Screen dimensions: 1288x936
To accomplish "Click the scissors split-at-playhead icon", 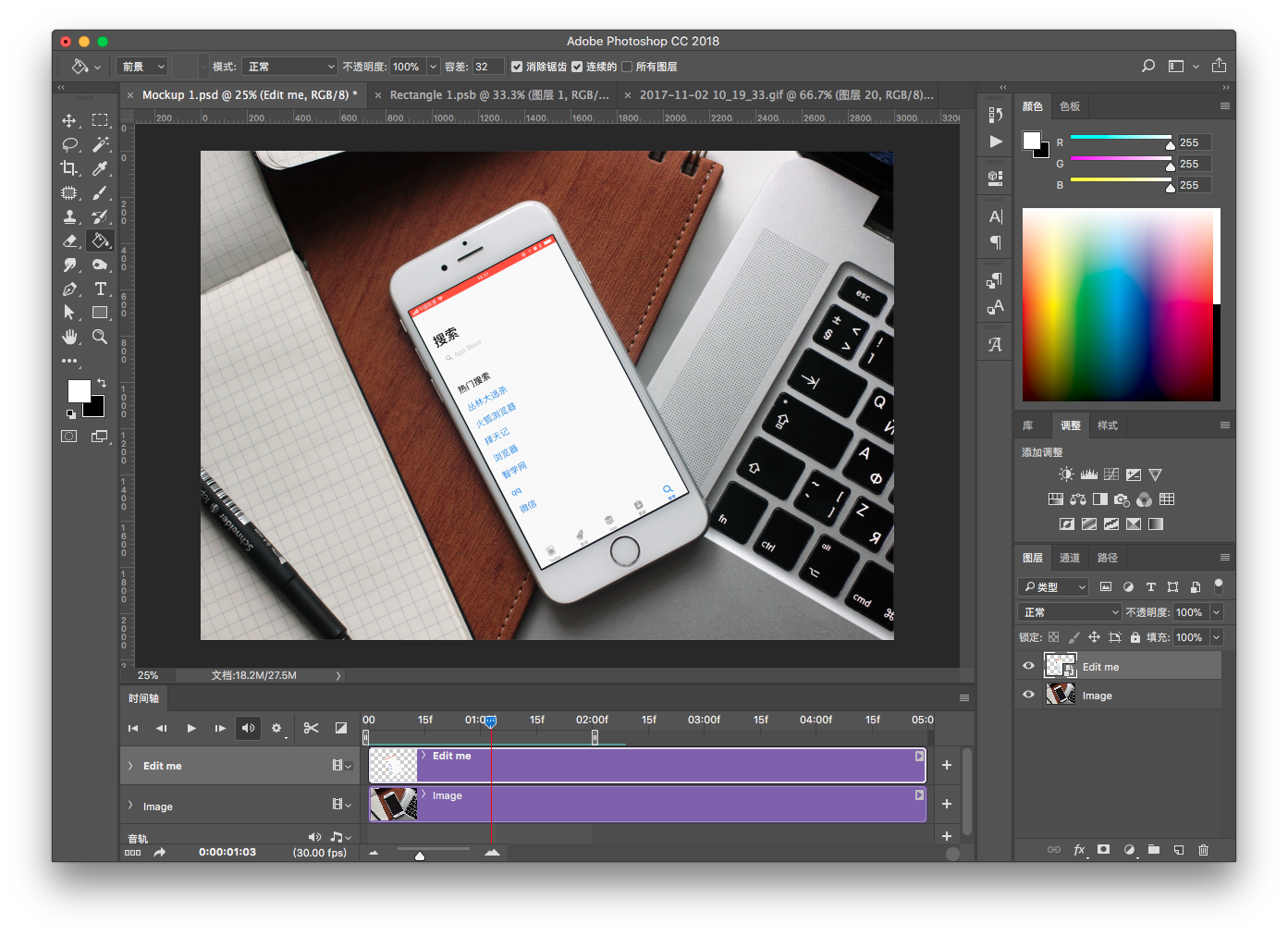I will pyautogui.click(x=311, y=728).
